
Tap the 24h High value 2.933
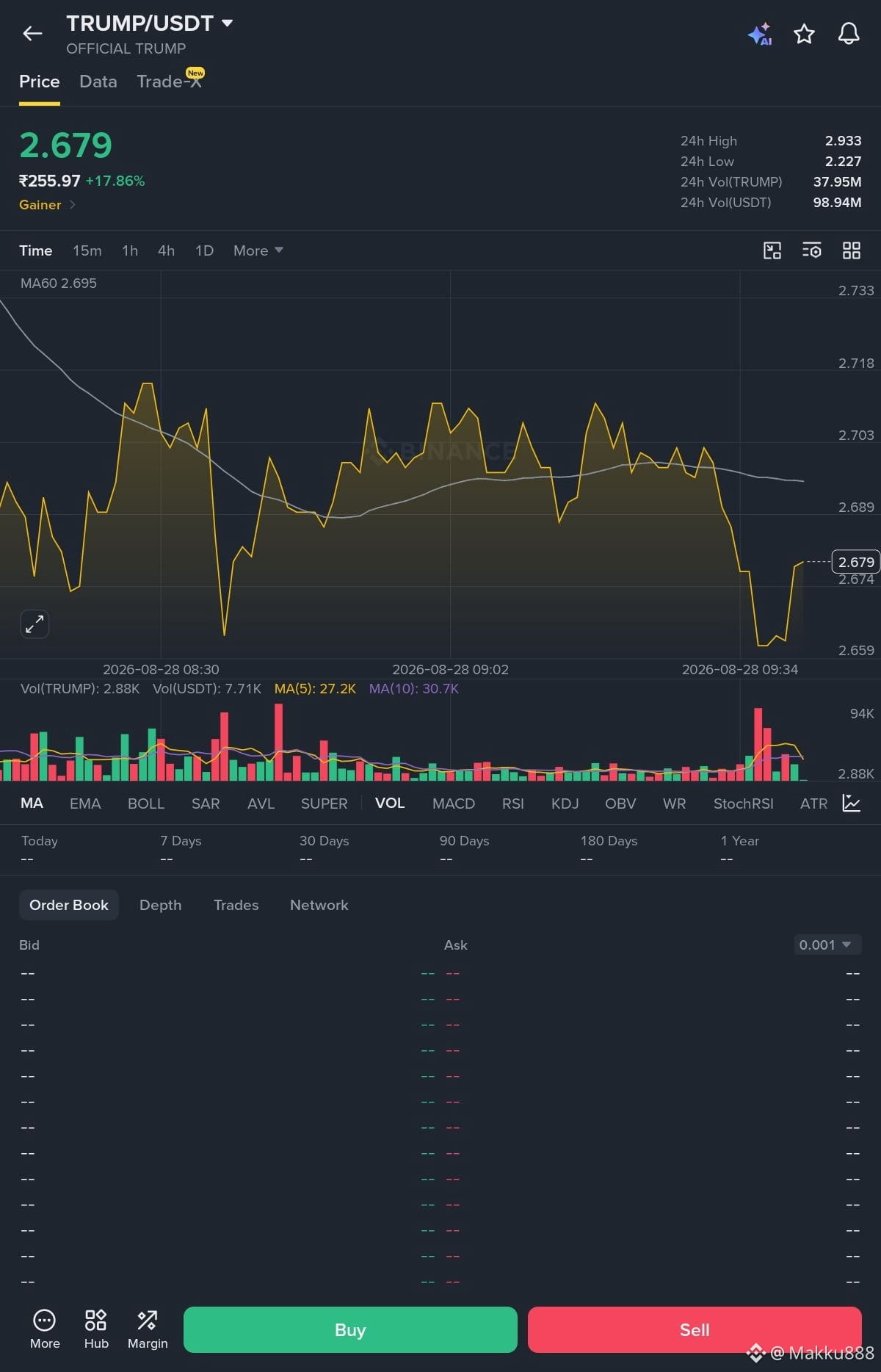point(843,141)
